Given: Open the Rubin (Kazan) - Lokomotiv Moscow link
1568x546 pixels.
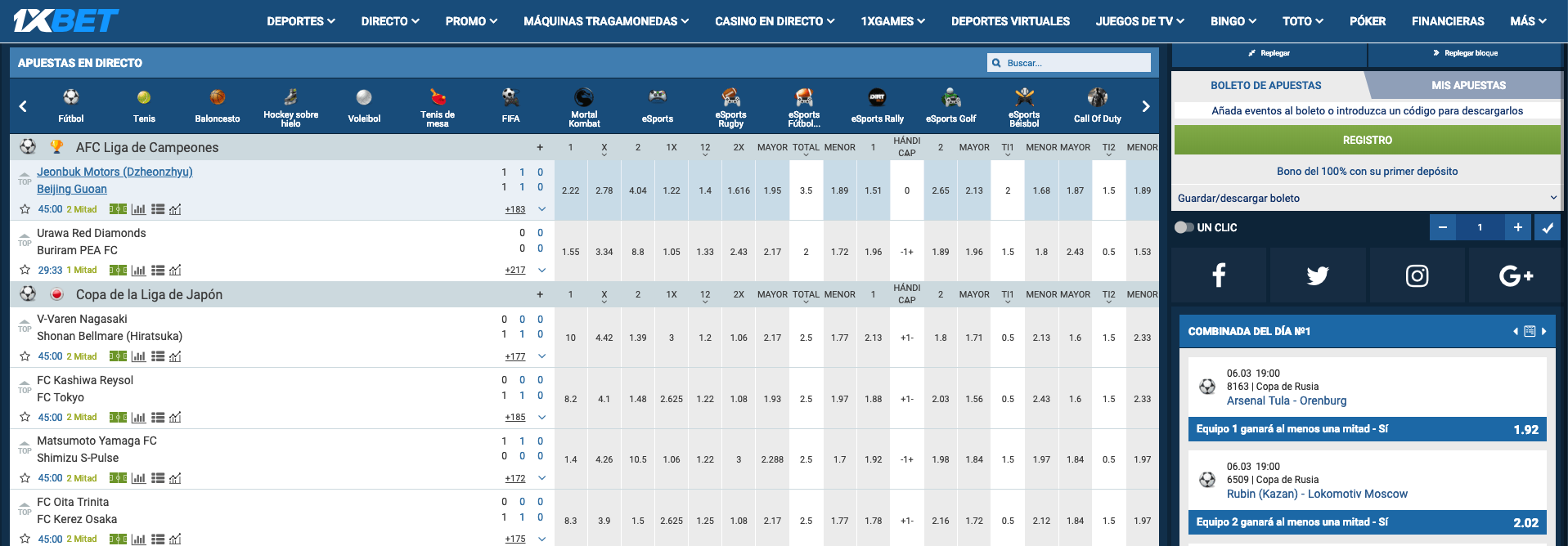Looking at the screenshot, I should pyautogui.click(x=1317, y=494).
